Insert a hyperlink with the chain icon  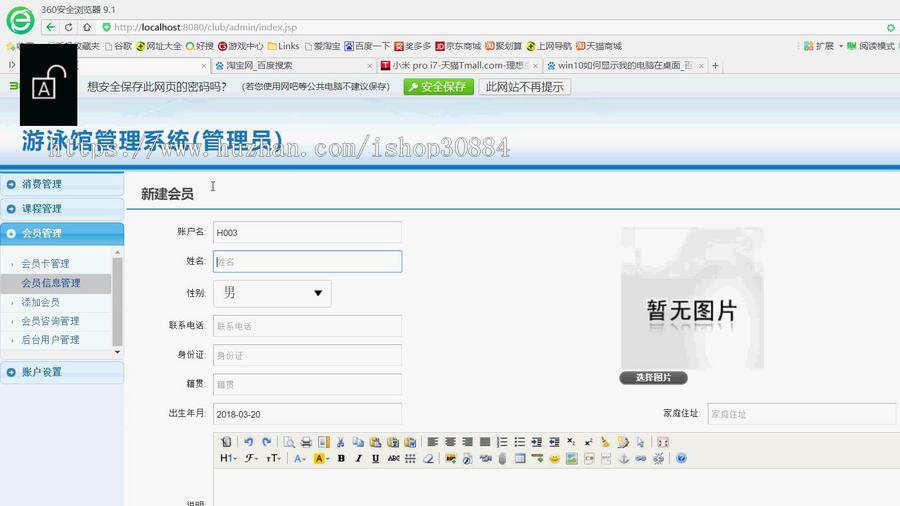[x=641, y=458]
